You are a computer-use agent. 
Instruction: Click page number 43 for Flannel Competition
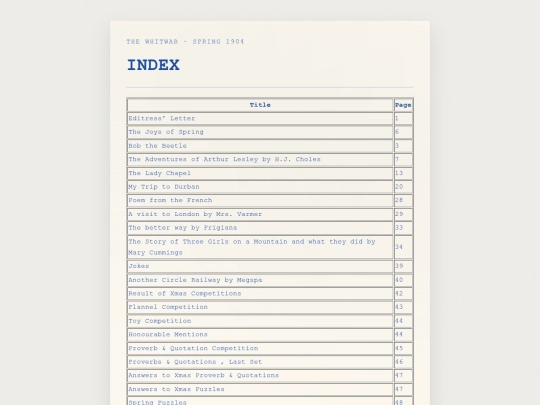pos(403,307)
